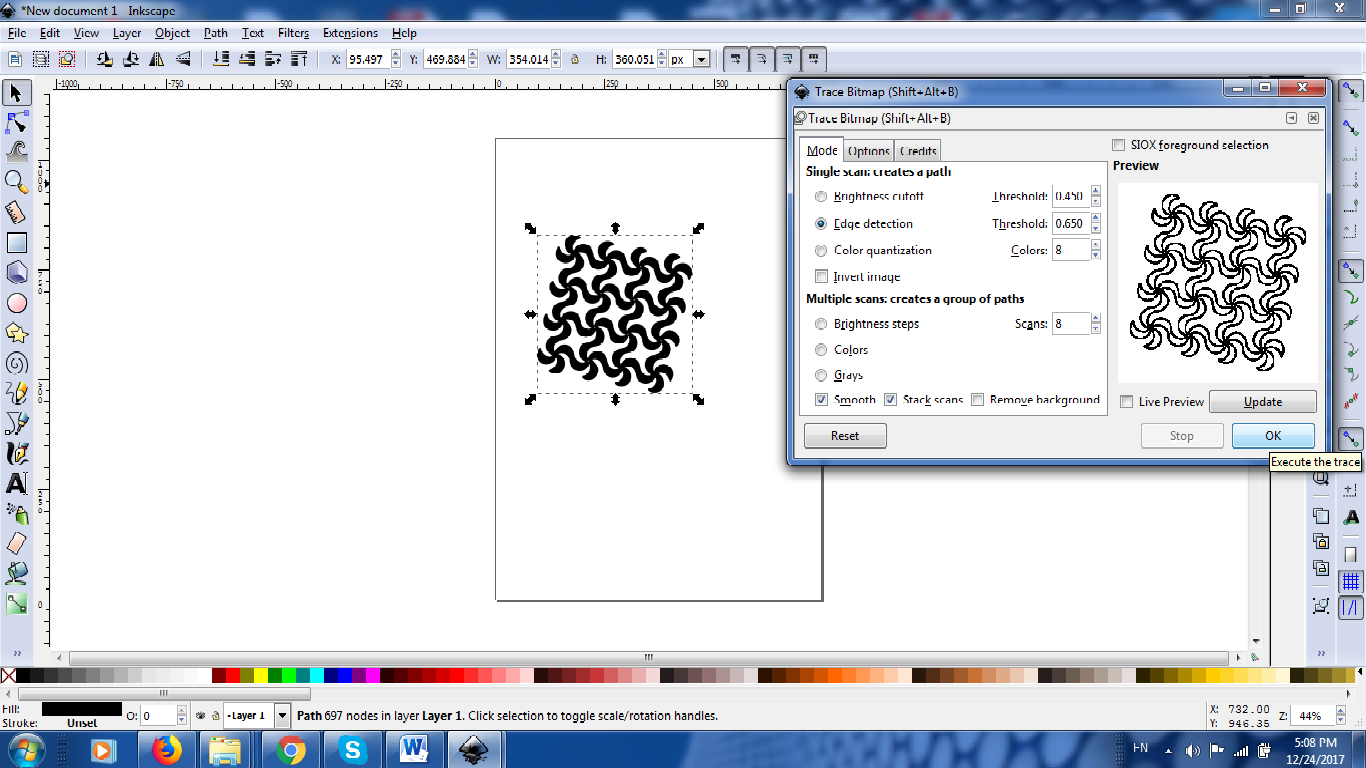Adjust Edge detection threshold stepper
This screenshot has width=1366, height=768.
point(1096,224)
